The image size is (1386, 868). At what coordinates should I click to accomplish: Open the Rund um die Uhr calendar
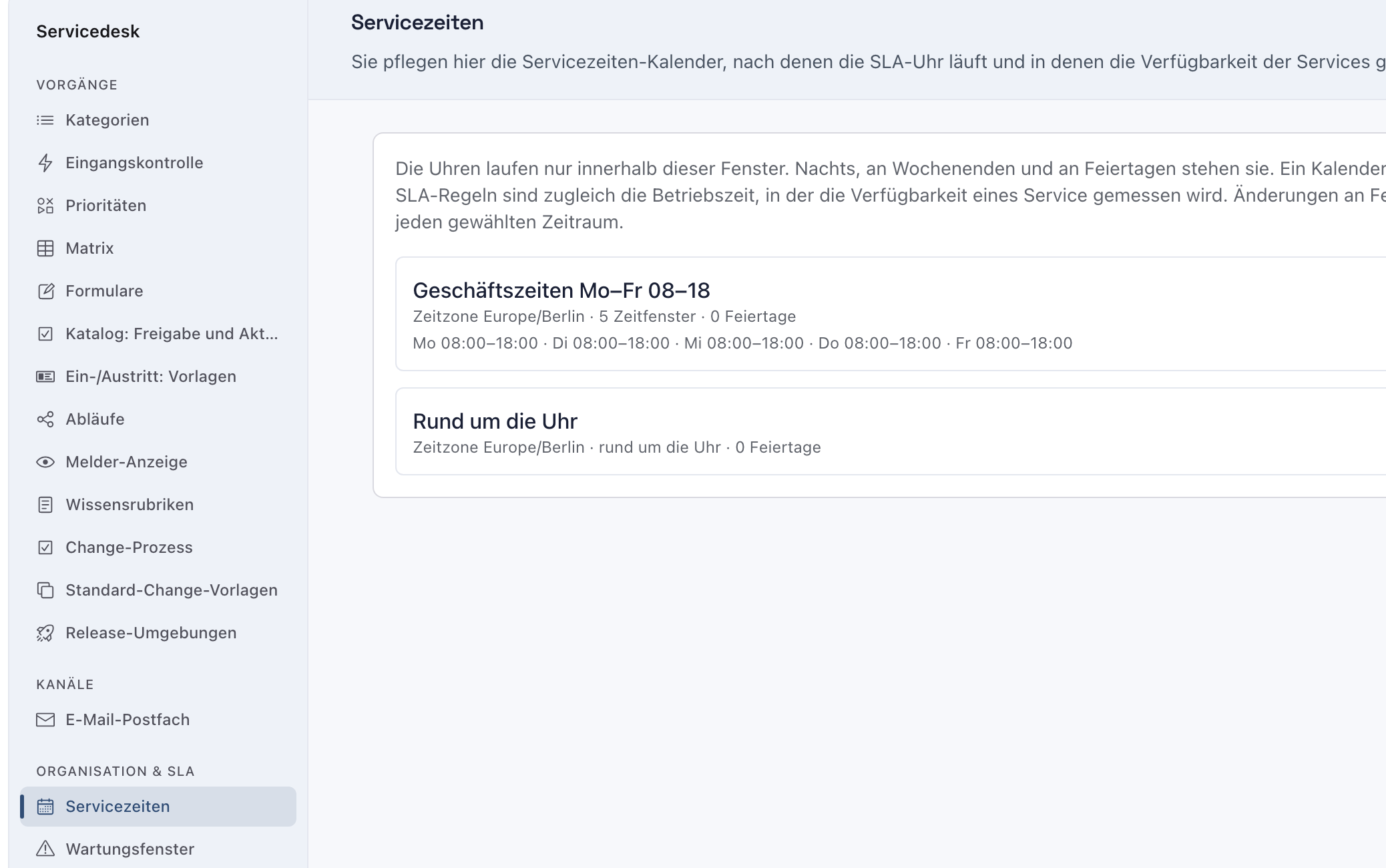[891, 431]
